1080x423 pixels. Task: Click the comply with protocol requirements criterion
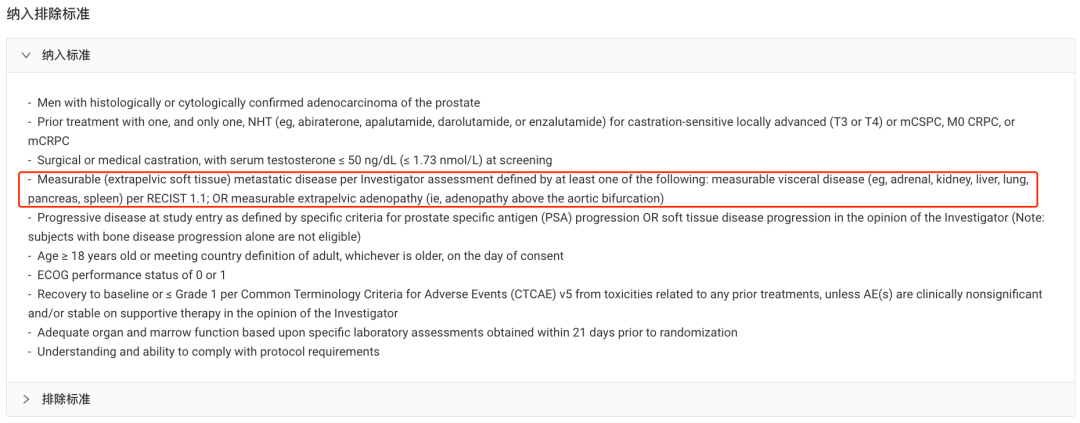(208, 352)
